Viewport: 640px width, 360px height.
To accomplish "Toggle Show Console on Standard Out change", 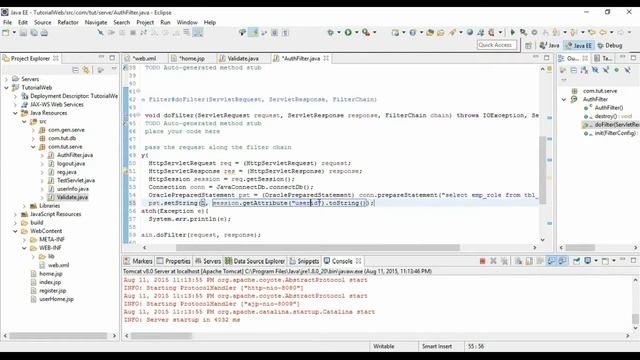I will [x=551, y=261].
